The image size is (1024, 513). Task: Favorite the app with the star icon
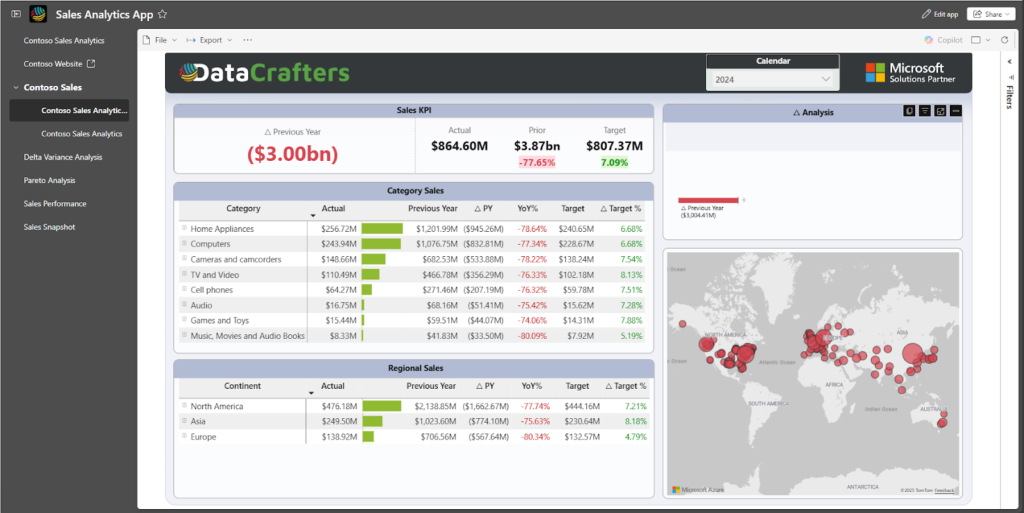[x=163, y=14]
